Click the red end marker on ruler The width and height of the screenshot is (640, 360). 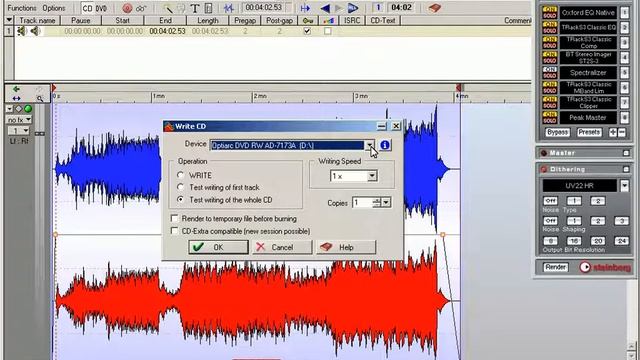(458, 87)
